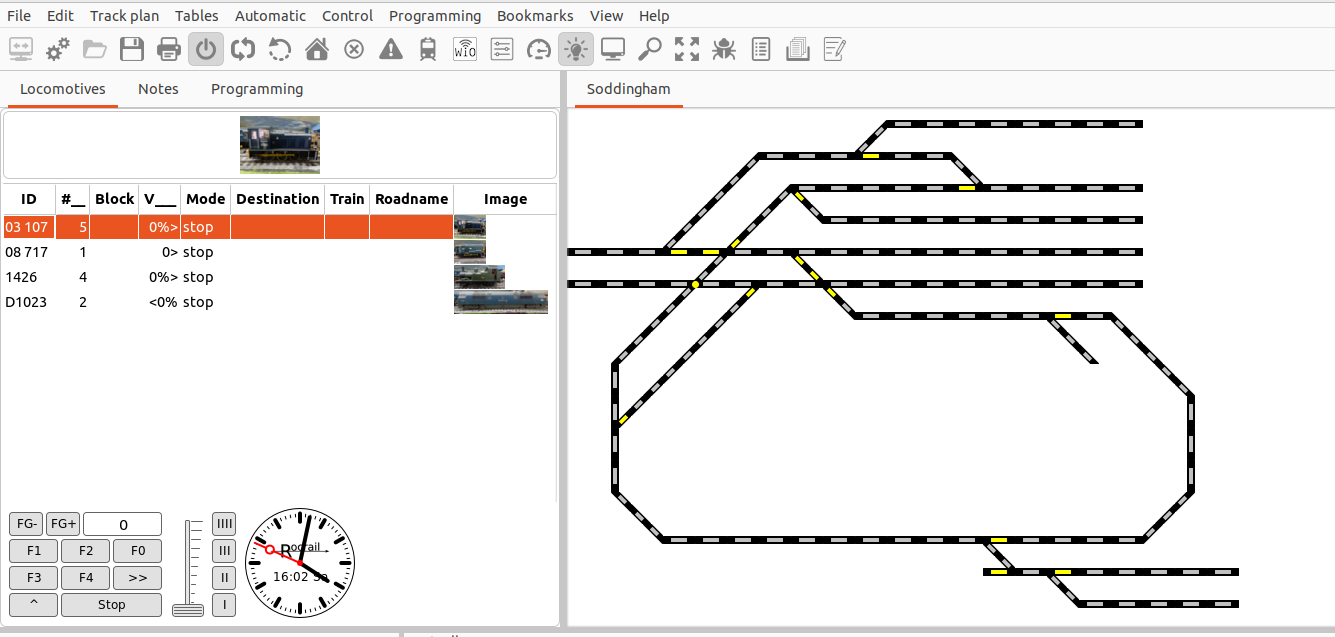Click the loco speed slider handle
This screenshot has width=1335, height=637.
(188, 610)
